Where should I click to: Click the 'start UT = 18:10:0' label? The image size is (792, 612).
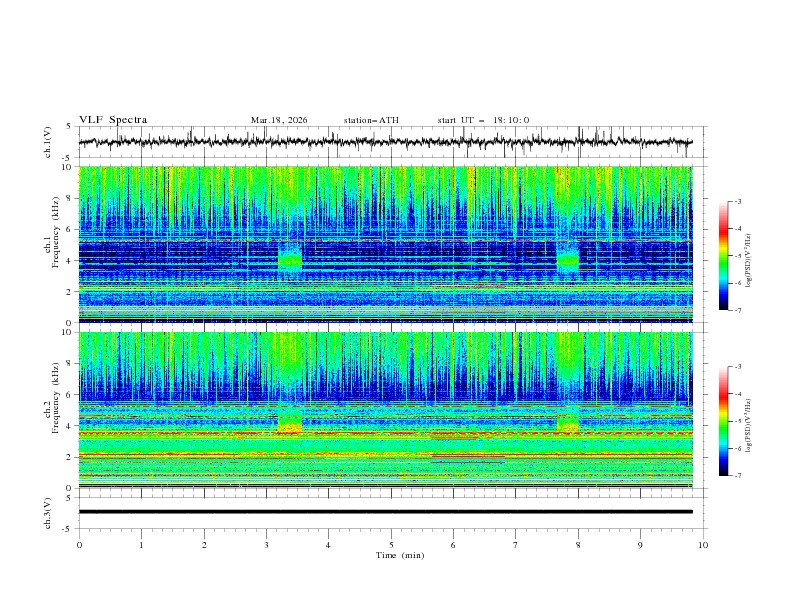click(483, 120)
